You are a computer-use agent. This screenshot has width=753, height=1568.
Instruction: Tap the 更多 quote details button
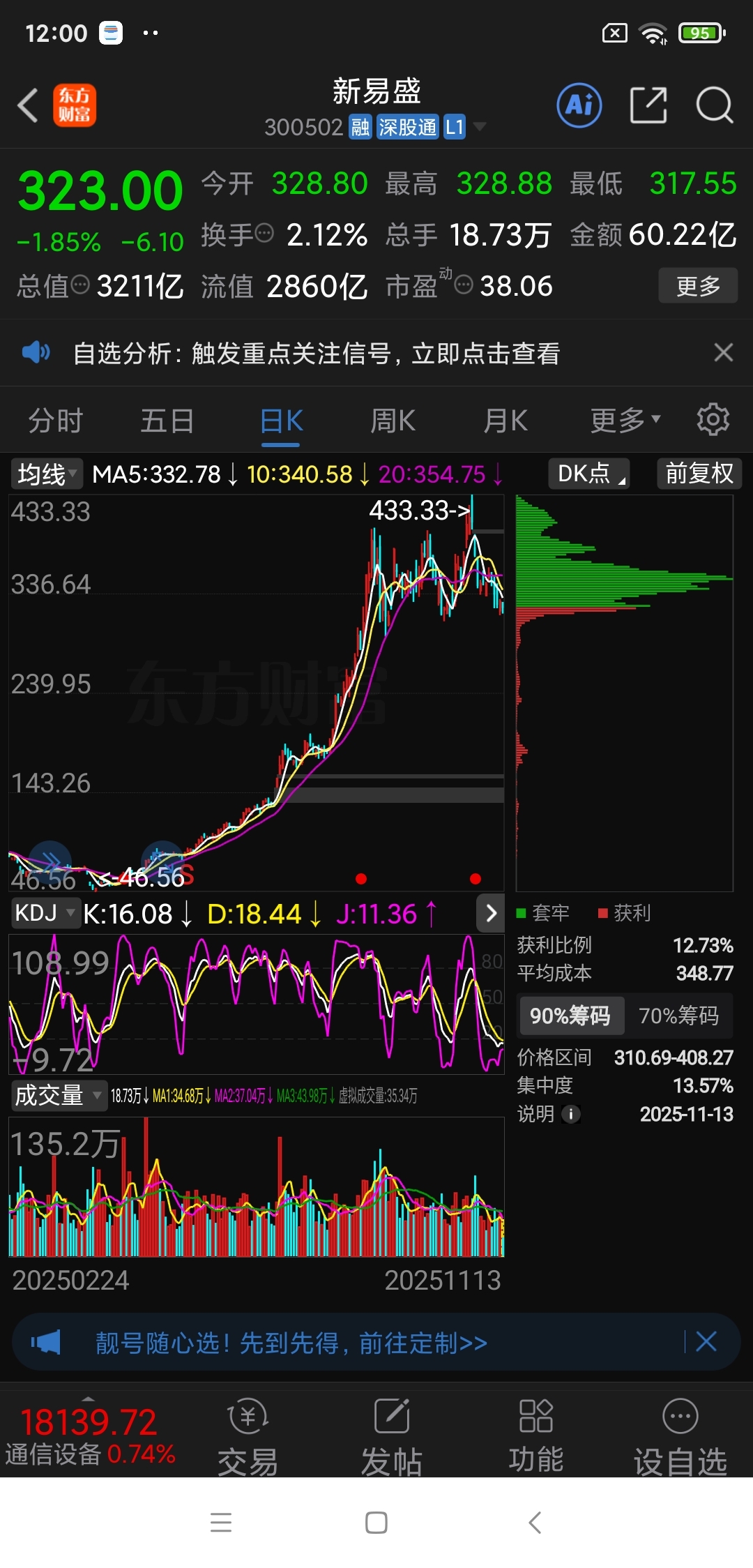698,285
